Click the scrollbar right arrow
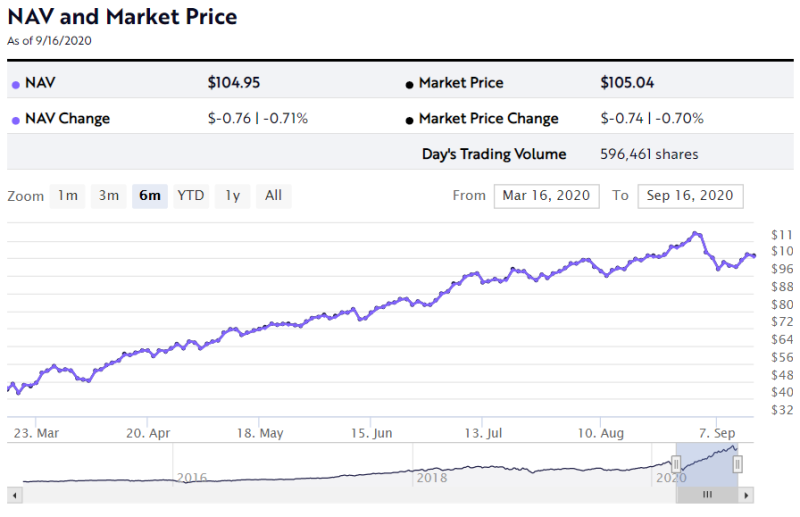The image size is (800, 517). click(747, 495)
